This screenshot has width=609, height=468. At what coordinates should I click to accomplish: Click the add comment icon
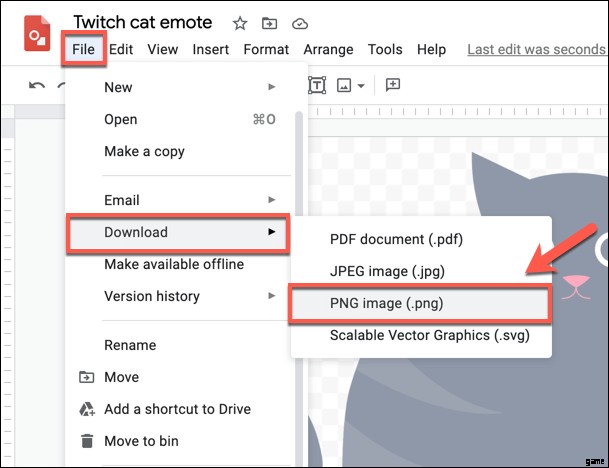(x=393, y=85)
